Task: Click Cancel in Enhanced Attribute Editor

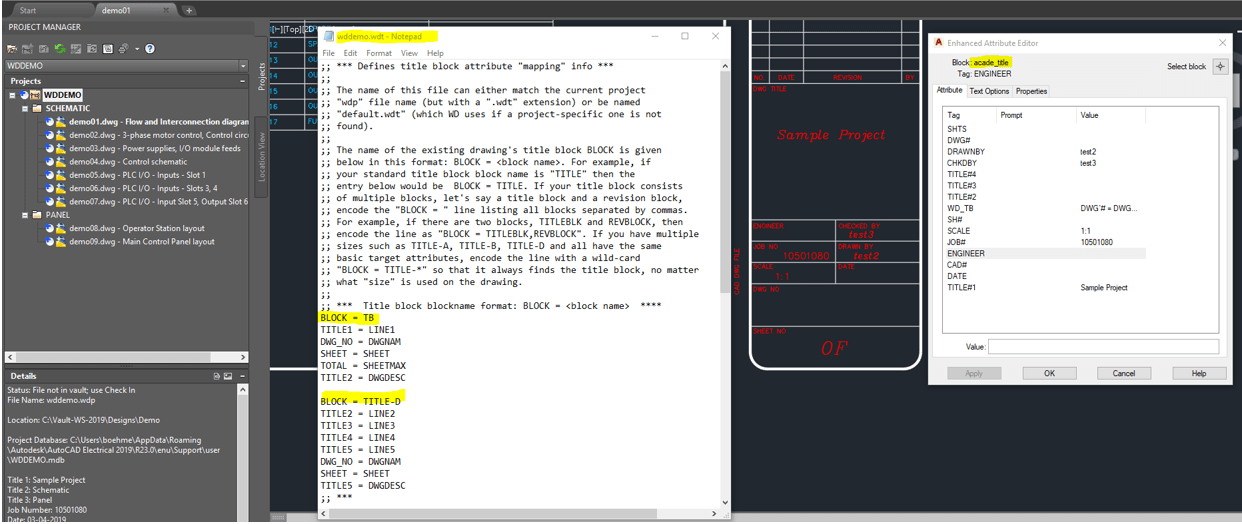Action: 1124,373
